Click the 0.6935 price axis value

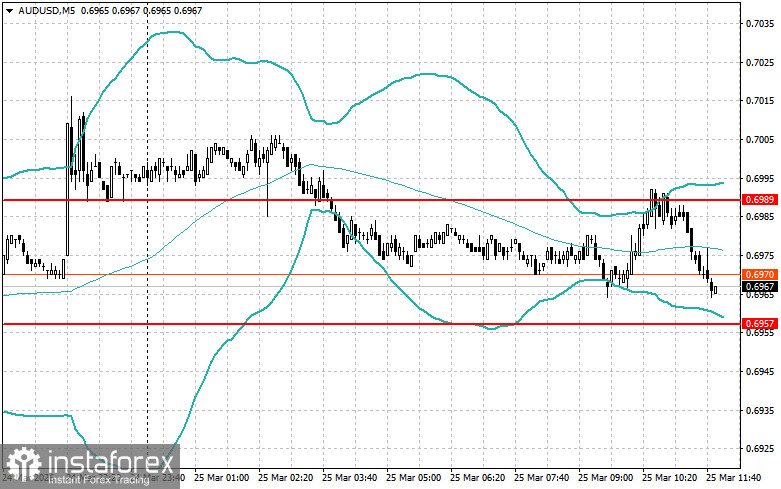tap(760, 410)
